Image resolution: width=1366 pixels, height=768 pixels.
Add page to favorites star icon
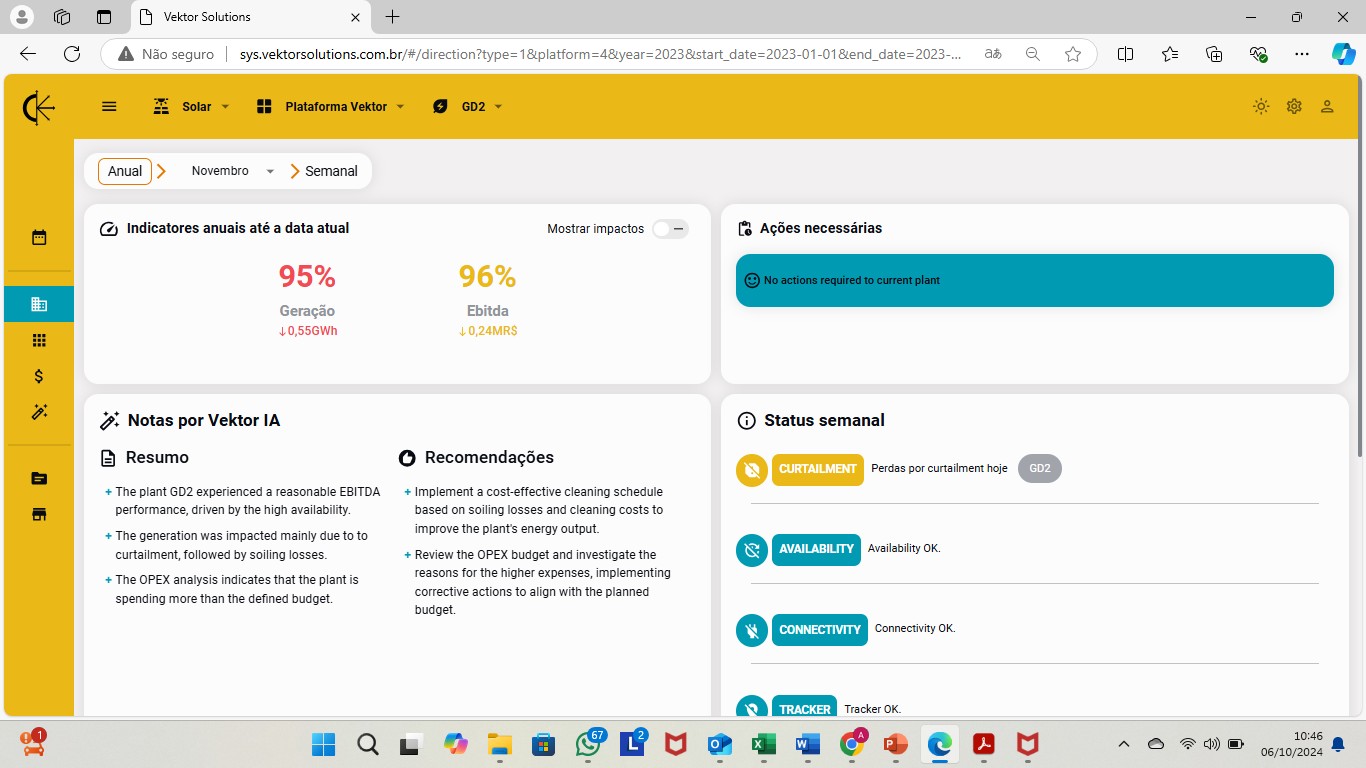pos(1073,54)
